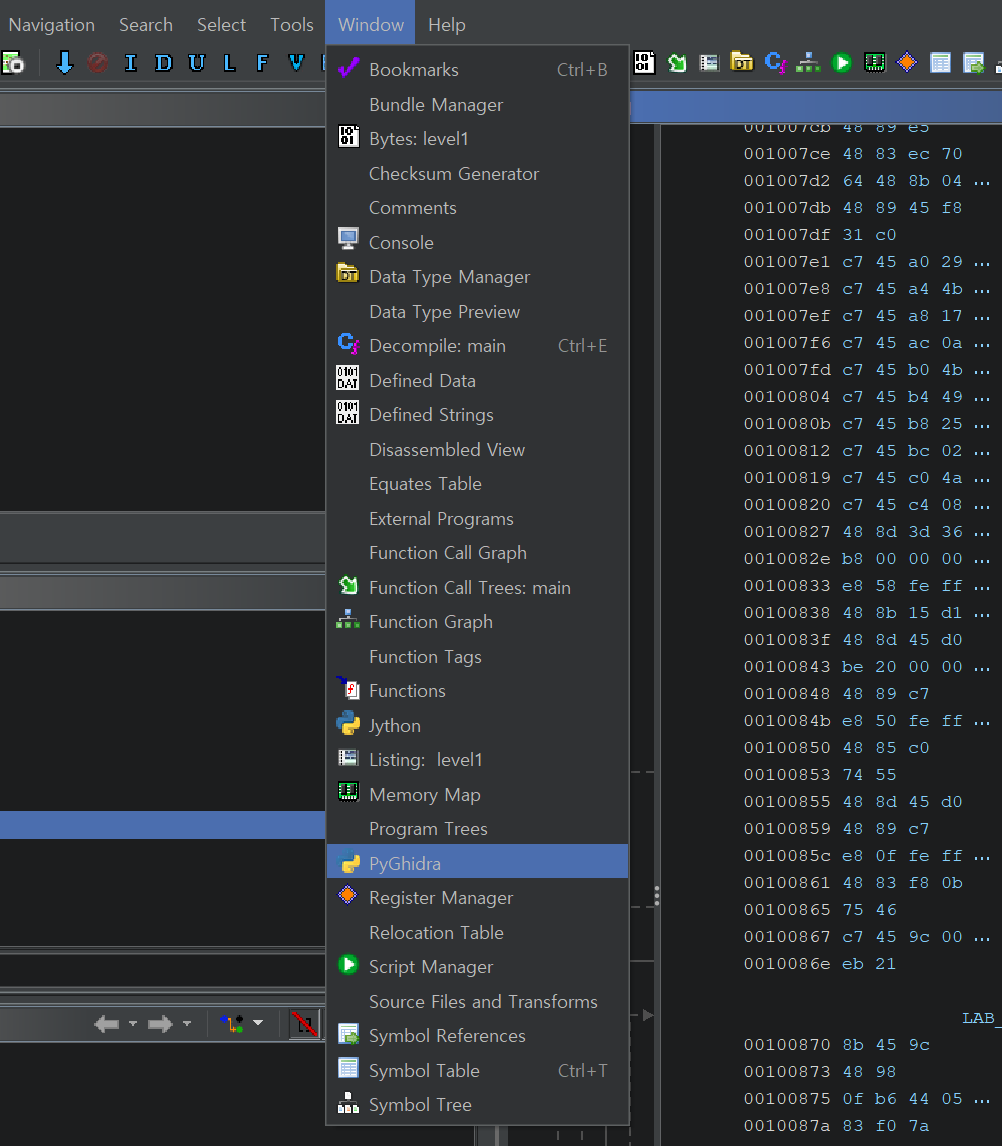
Task: Open the Search menu
Action: point(146,24)
